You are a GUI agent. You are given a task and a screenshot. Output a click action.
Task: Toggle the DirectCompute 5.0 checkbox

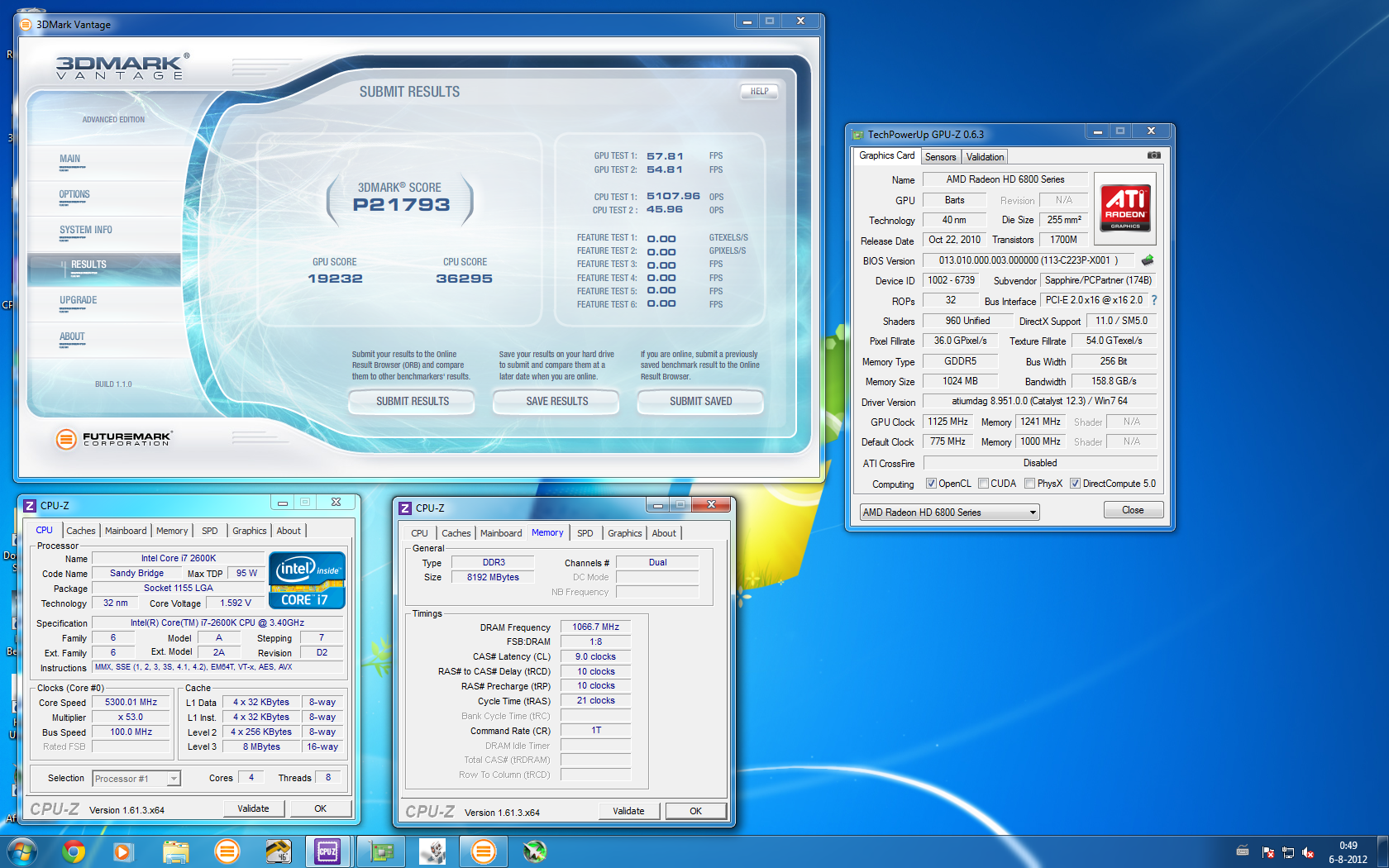(x=1075, y=484)
